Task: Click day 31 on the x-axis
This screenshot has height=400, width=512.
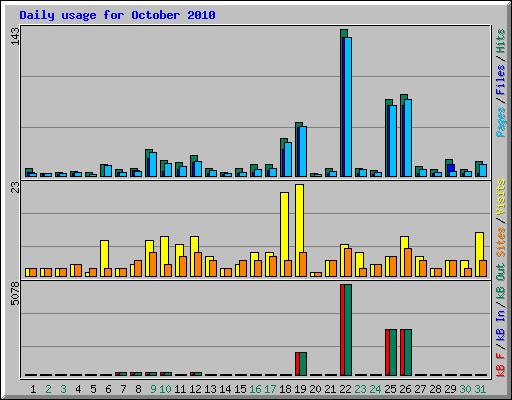Action: [x=480, y=389]
